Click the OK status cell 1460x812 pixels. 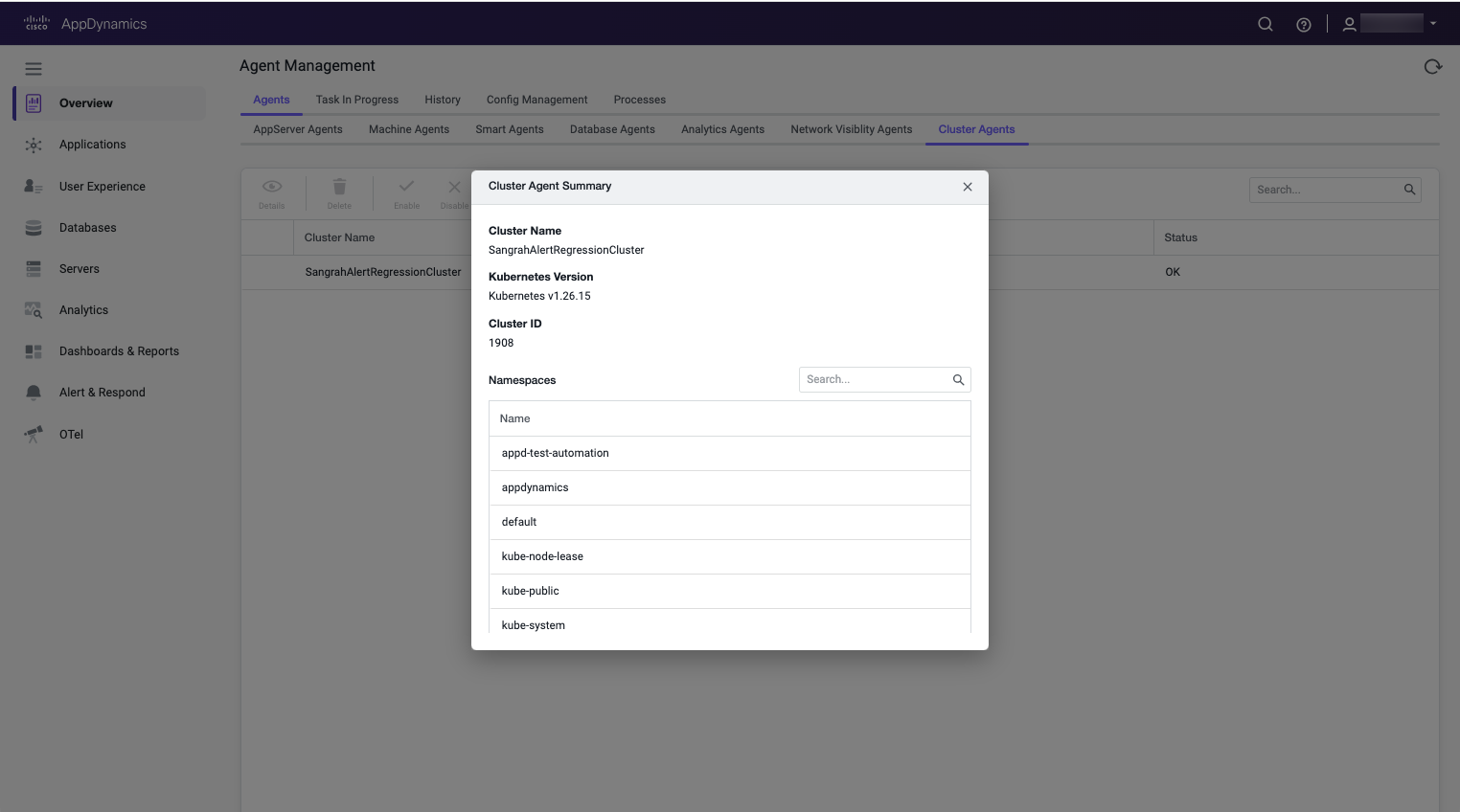coord(1173,272)
